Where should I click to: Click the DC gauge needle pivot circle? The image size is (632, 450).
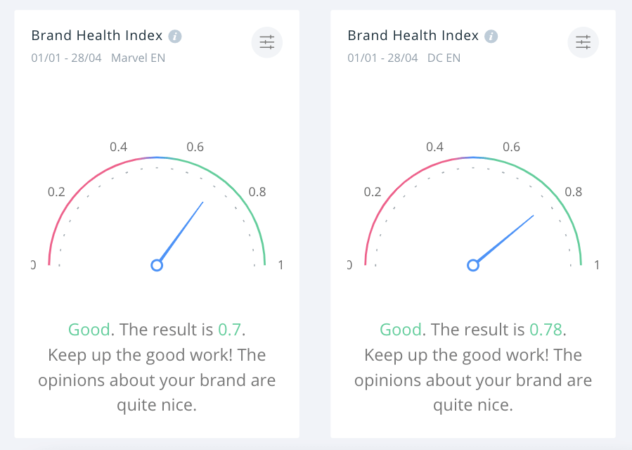click(473, 265)
